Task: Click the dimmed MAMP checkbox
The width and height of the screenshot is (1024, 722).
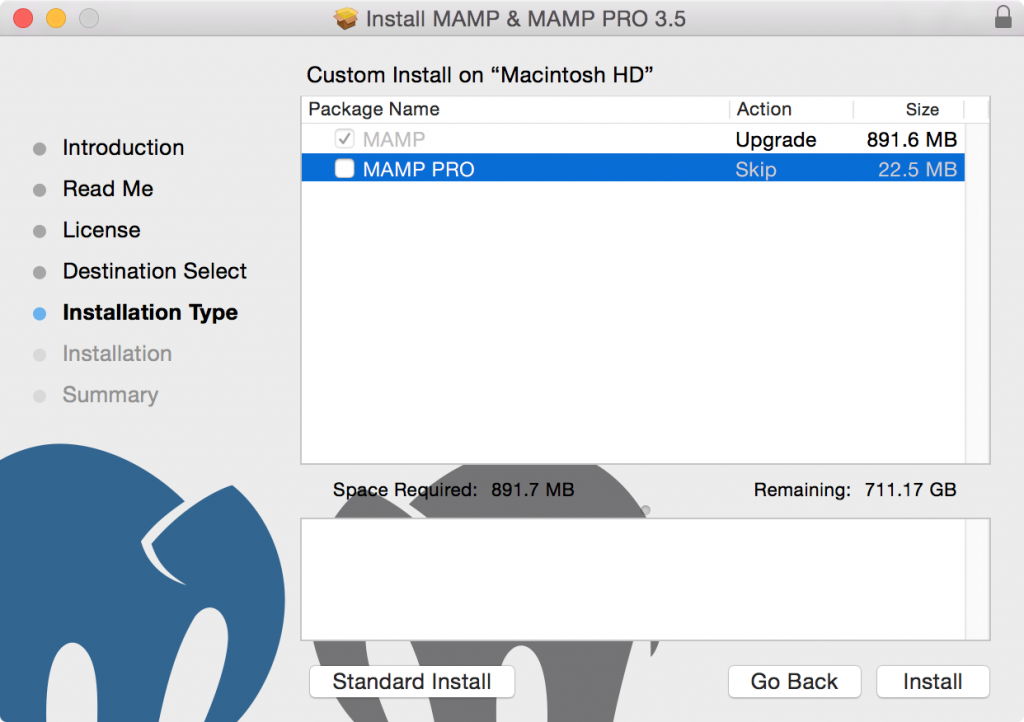Action: (x=344, y=139)
